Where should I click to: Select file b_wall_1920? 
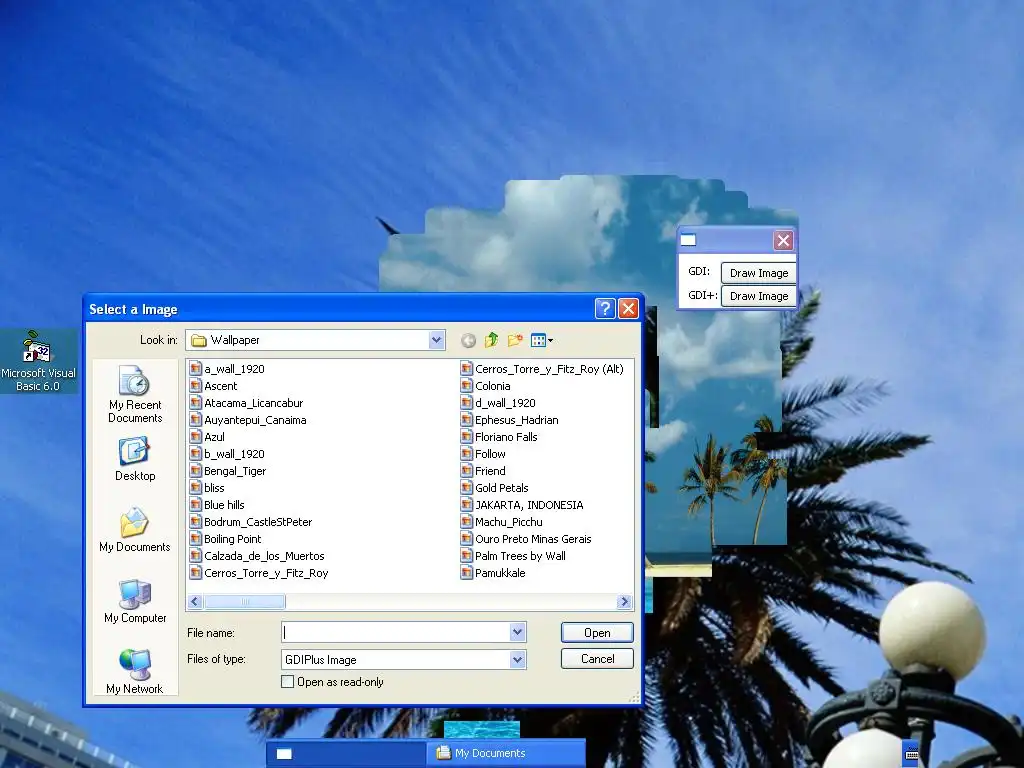click(x=227, y=454)
